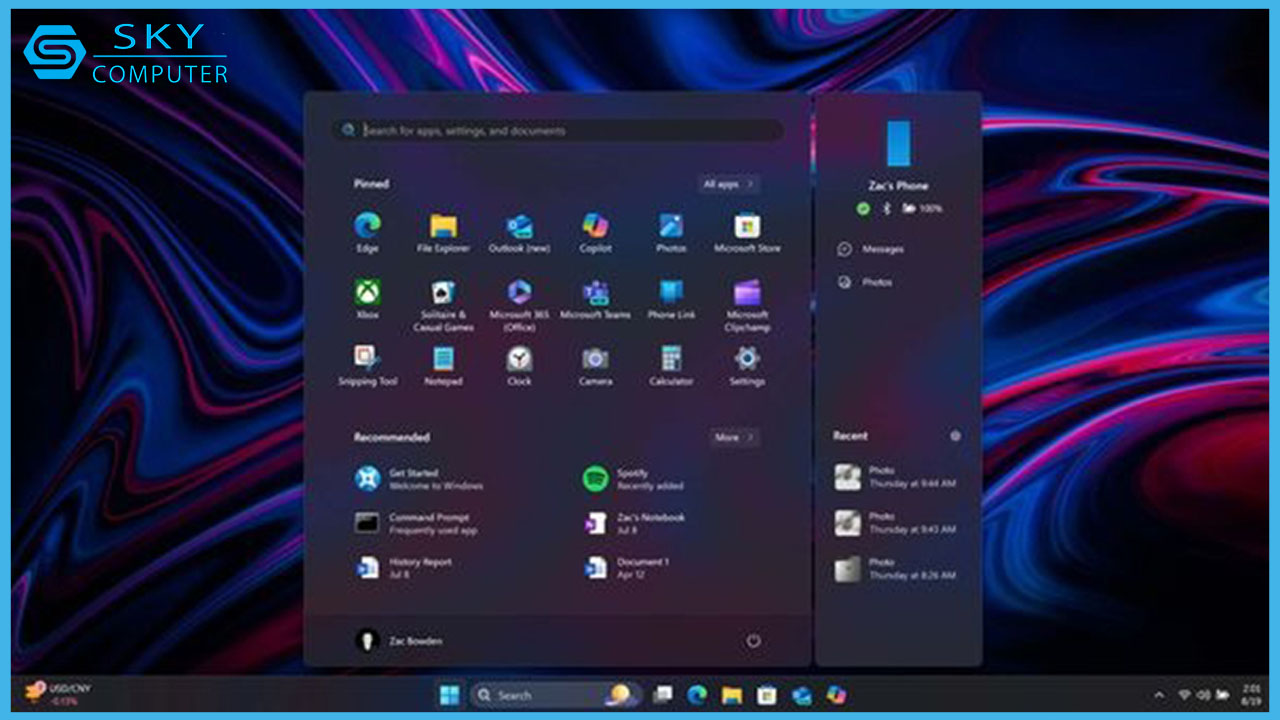Click the Windows Start button on taskbar
Image resolution: width=1280 pixels, height=720 pixels.
pyautogui.click(x=449, y=695)
